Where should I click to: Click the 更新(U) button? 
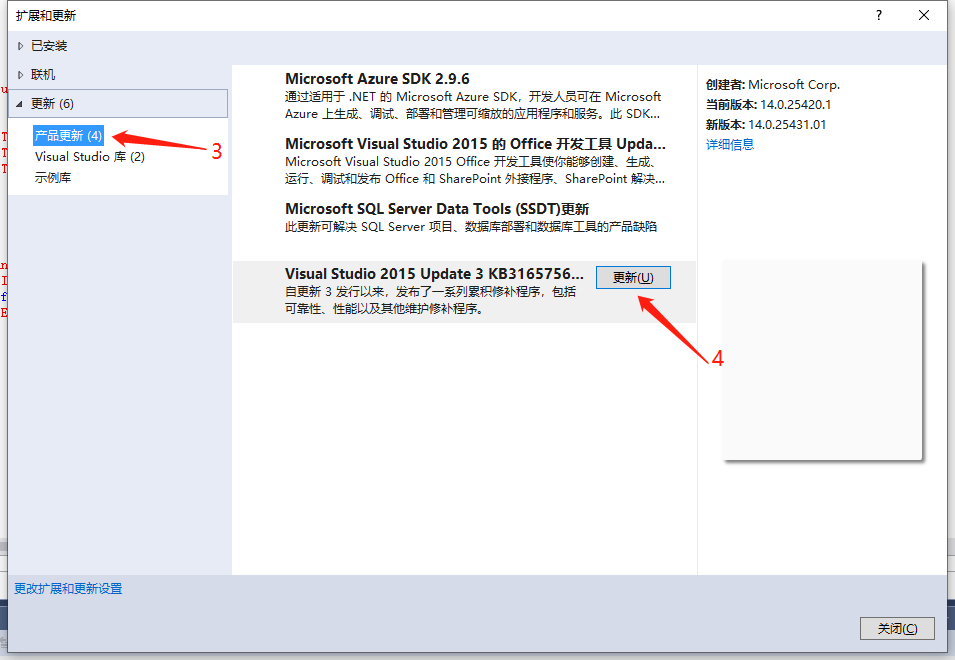633,278
